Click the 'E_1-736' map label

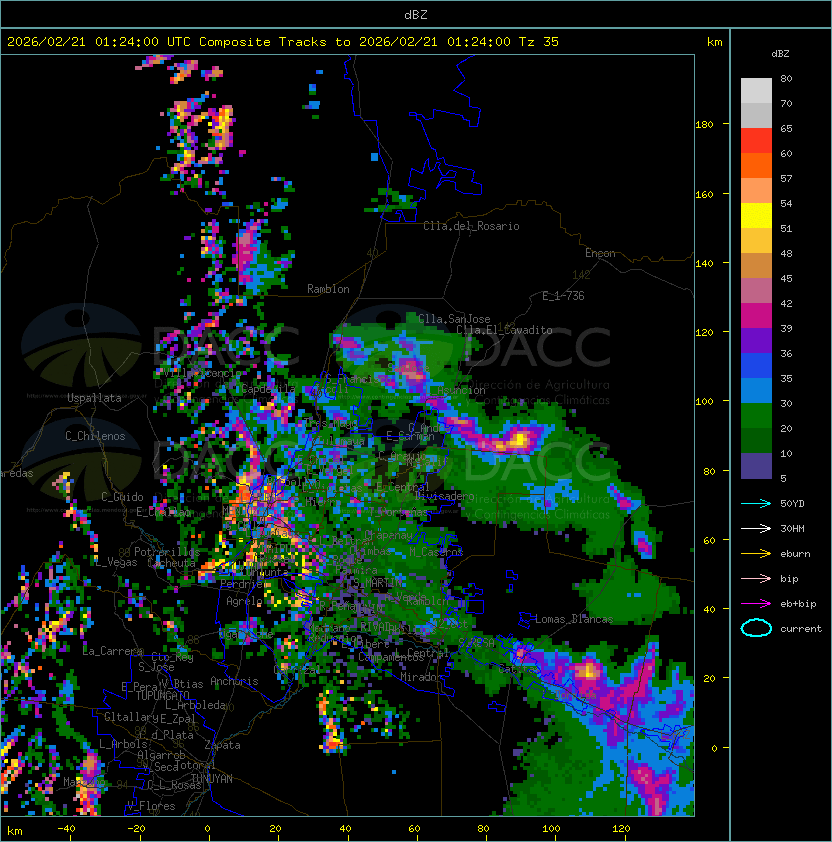563,295
